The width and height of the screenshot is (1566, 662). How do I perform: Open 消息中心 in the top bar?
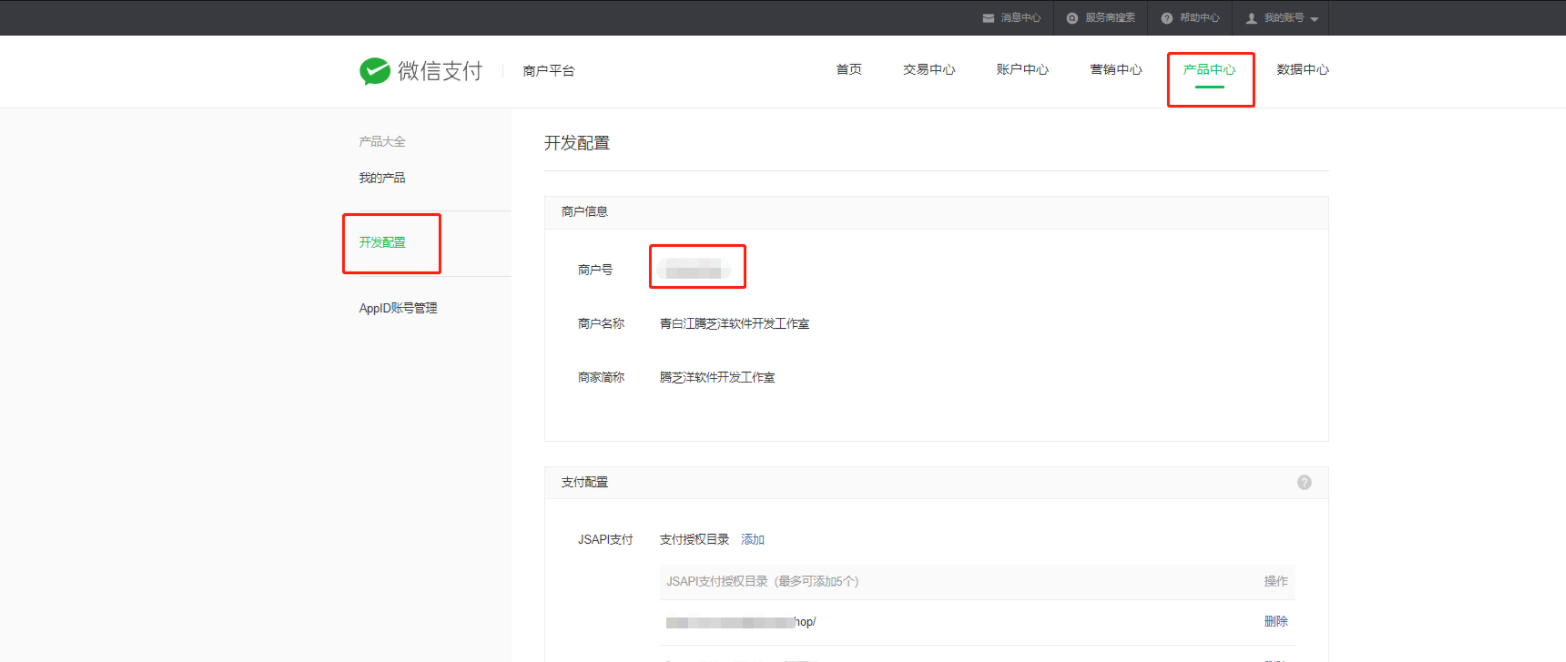point(1020,18)
